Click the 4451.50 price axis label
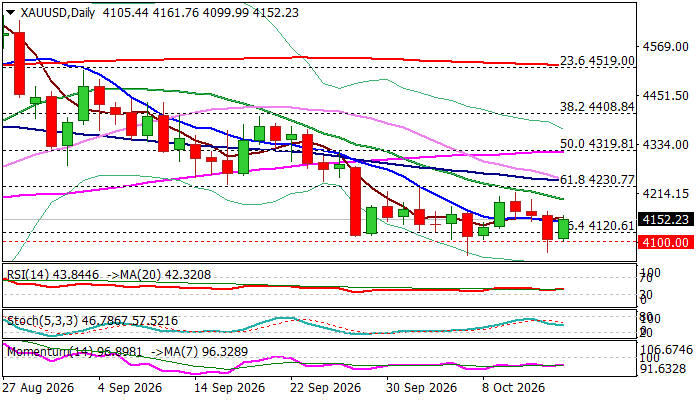Image resolution: width=700 pixels, height=400 pixels. click(x=665, y=96)
